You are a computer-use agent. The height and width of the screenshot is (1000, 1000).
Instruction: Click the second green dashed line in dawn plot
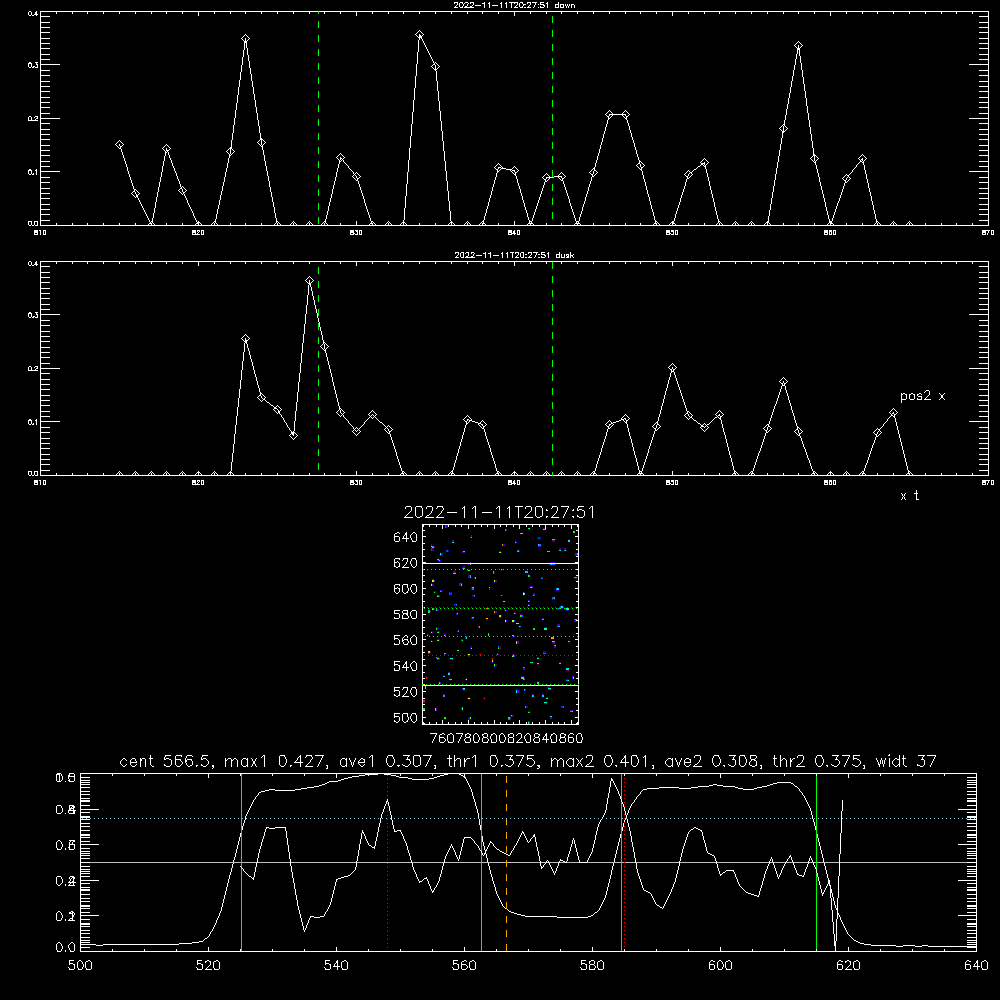(x=552, y=121)
